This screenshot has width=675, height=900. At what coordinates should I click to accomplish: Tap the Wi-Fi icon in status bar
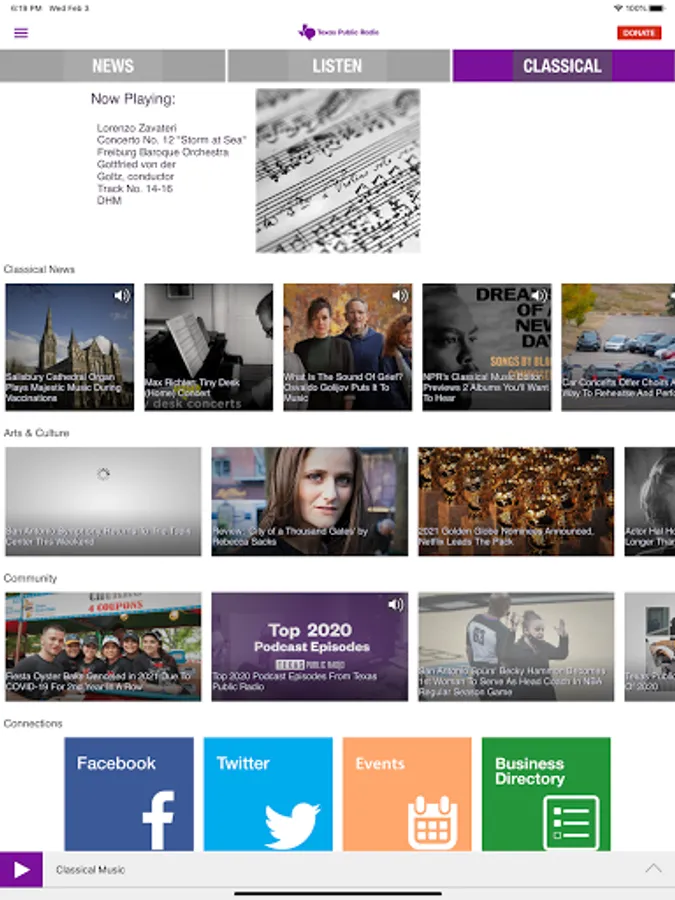[x=618, y=8]
